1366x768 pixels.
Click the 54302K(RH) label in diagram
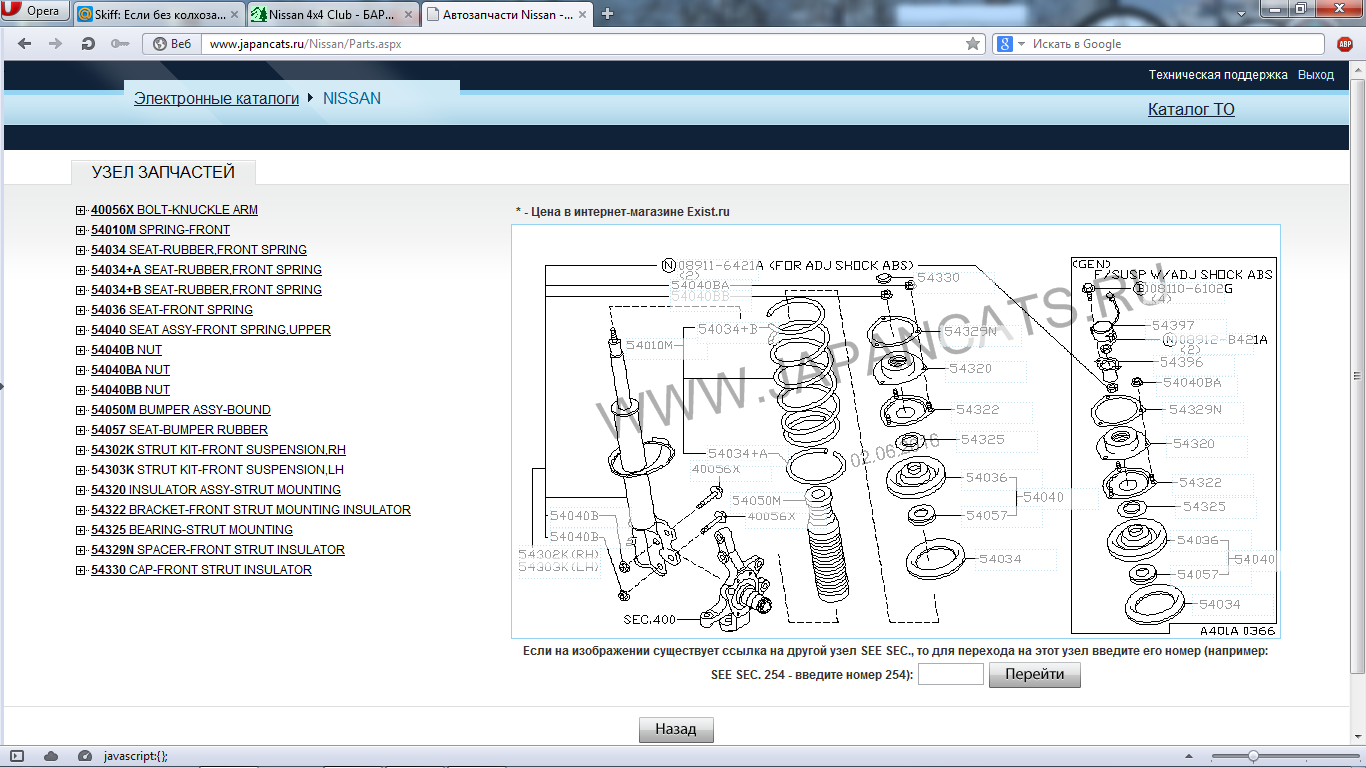[x=559, y=553]
